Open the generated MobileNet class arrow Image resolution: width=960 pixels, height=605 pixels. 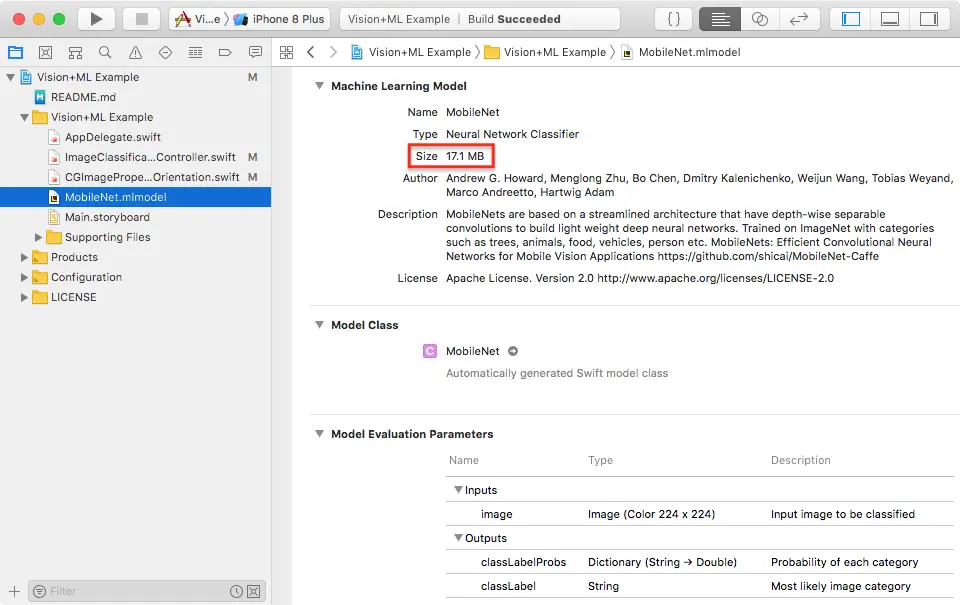click(513, 351)
